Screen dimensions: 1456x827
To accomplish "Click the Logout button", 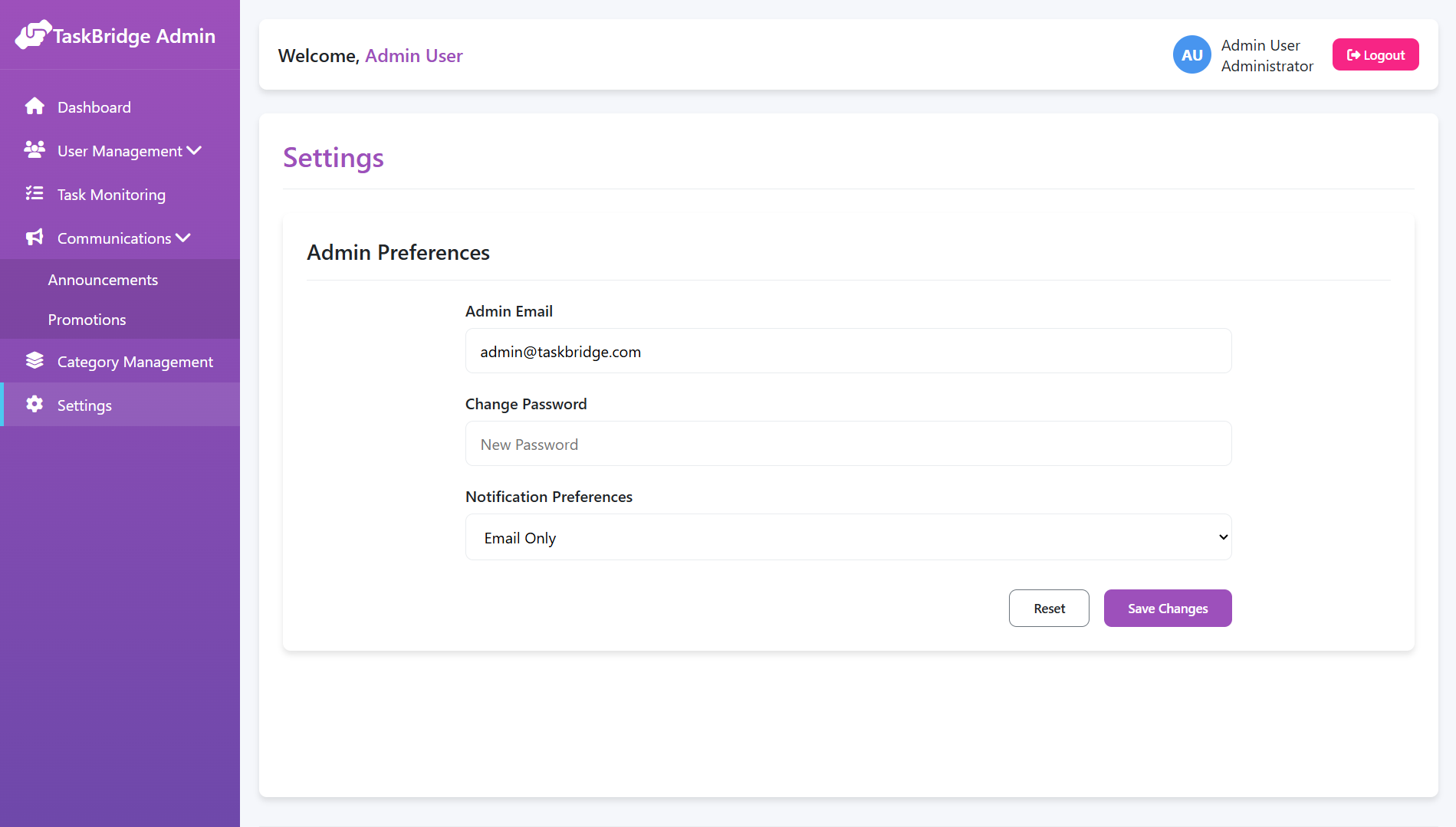I will point(1375,54).
